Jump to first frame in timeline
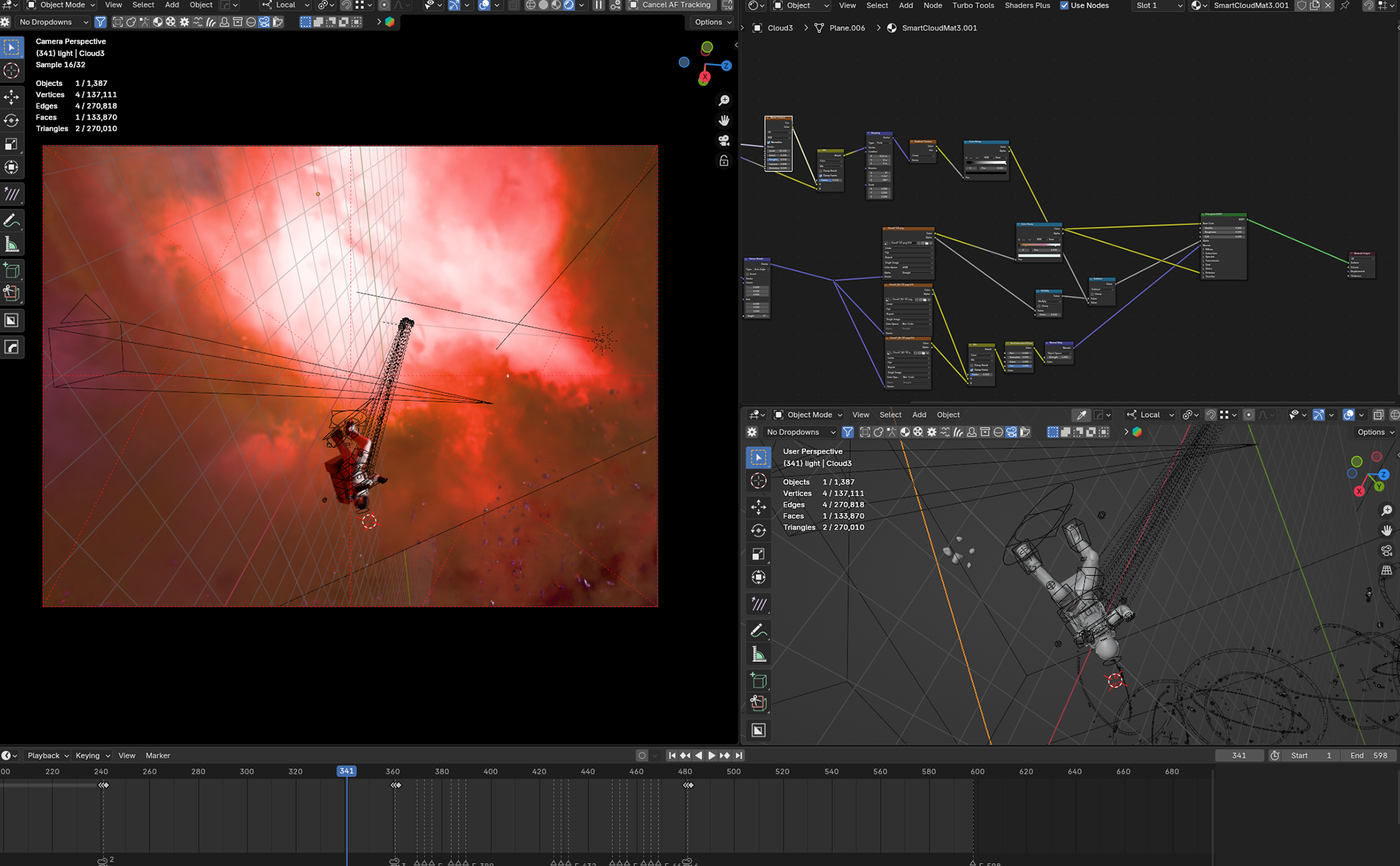The height and width of the screenshot is (866, 1400). tap(672, 756)
